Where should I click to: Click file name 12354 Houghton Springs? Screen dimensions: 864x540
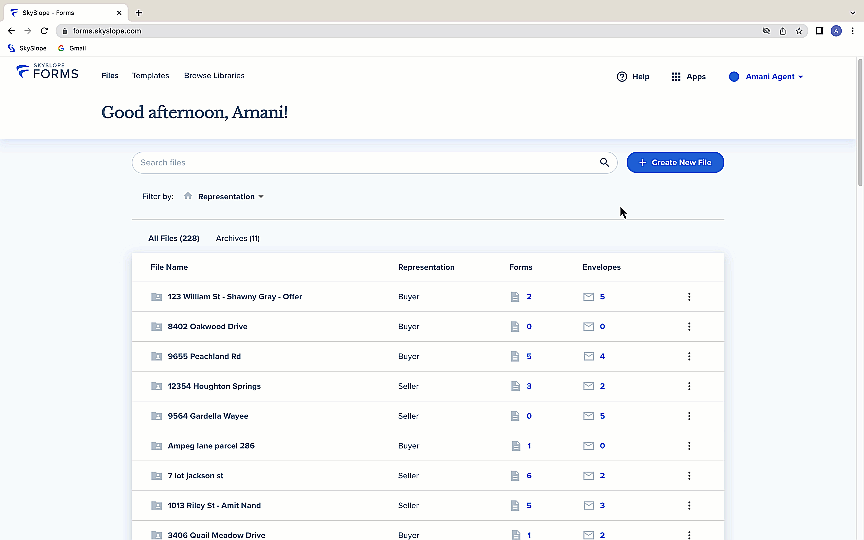click(214, 386)
